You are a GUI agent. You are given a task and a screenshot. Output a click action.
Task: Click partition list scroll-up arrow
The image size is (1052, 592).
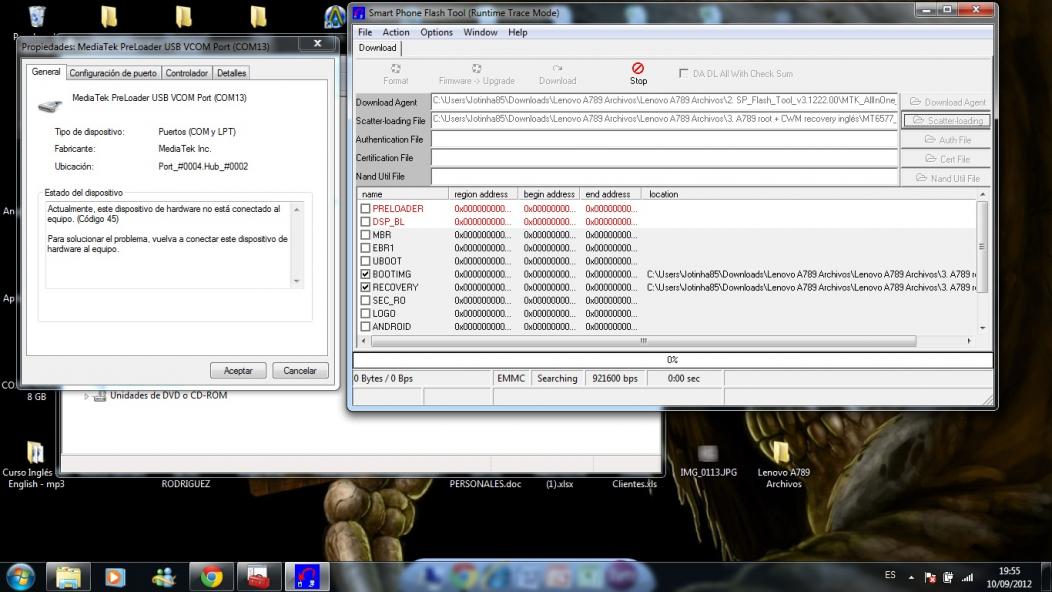point(982,195)
